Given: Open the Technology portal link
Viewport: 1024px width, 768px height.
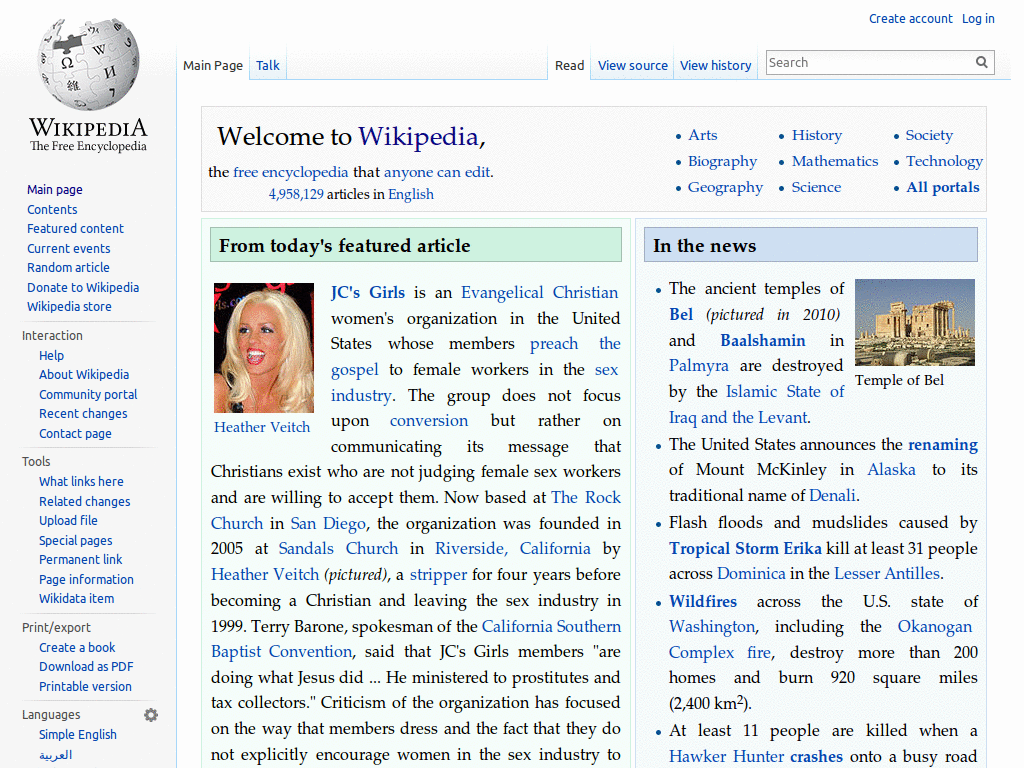Looking at the screenshot, I should coord(944,161).
